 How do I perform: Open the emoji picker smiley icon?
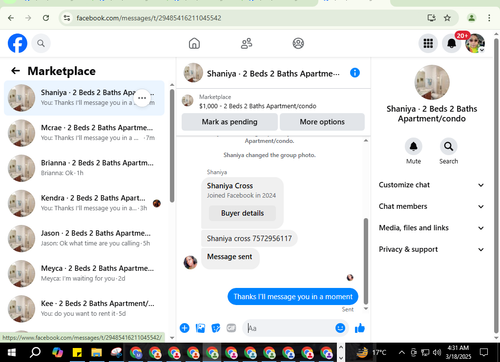(x=340, y=328)
